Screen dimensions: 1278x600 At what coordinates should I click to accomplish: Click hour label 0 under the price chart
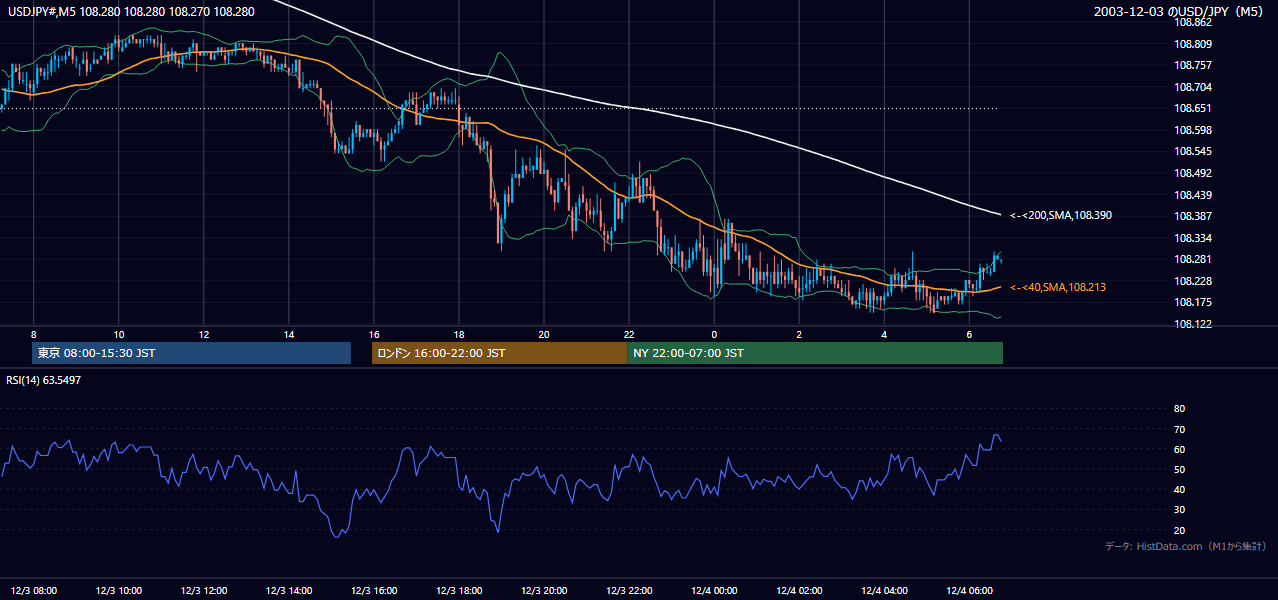click(714, 334)
